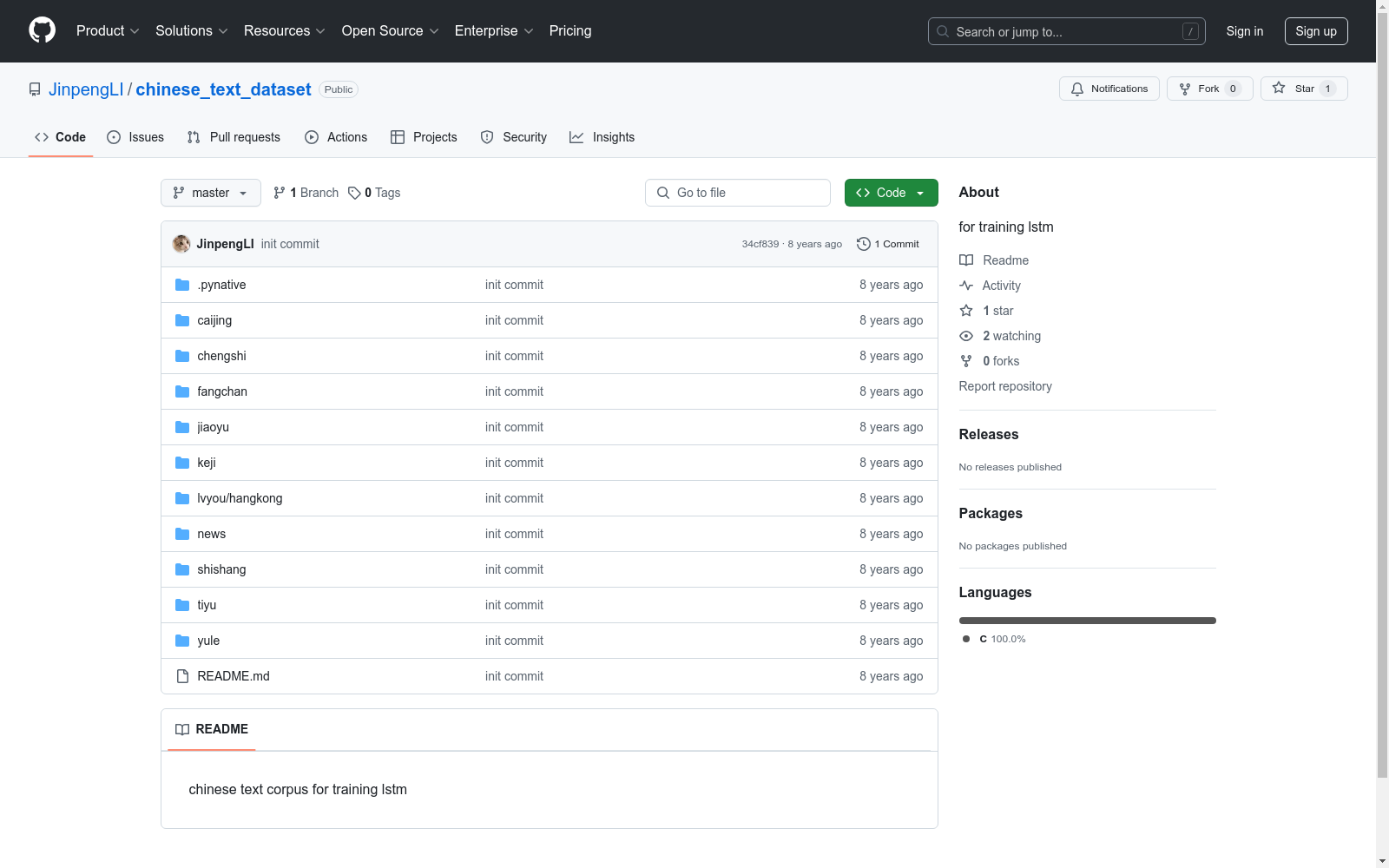Expand the green Code dropdown button
This screenshot has width=1389, height=868.
coord(891,193)
